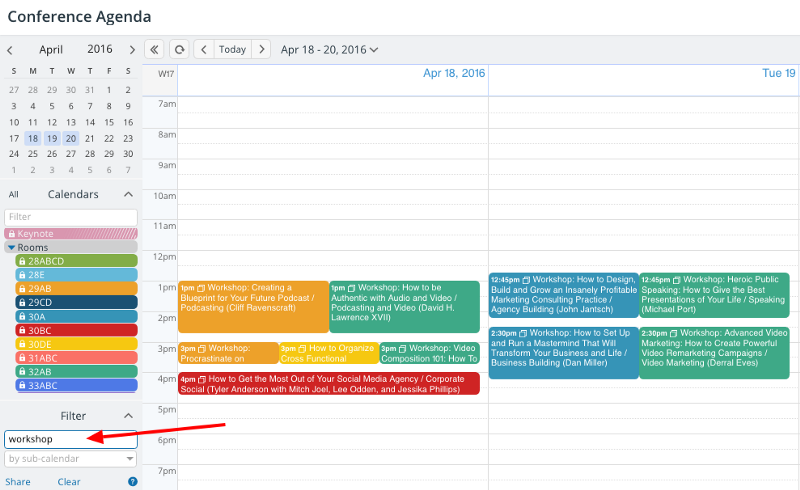This screenshot has width=800, height=490.
Task: Go to previous month in mini calendar
Action: (10, 50)
